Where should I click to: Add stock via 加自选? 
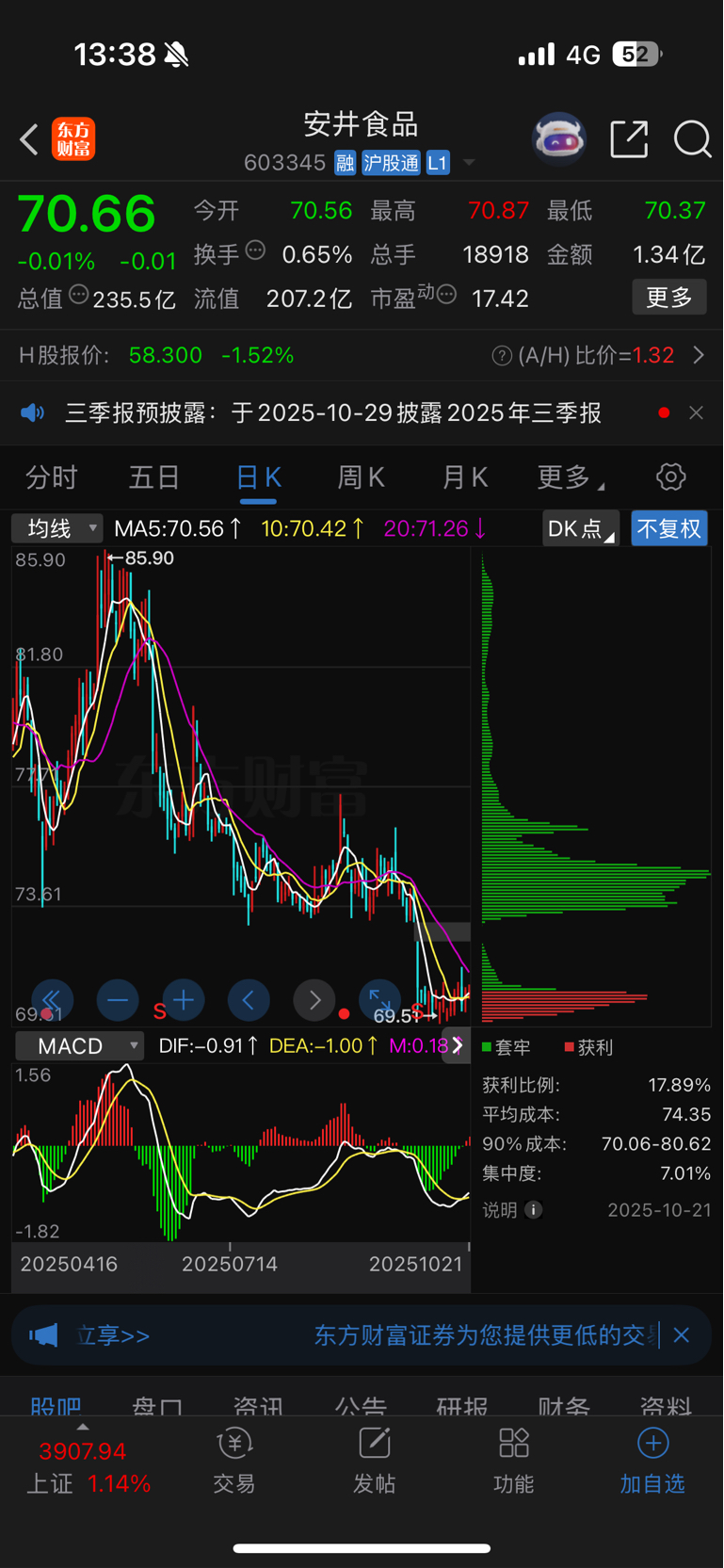pyautogui.click(x=652, y=1462)
